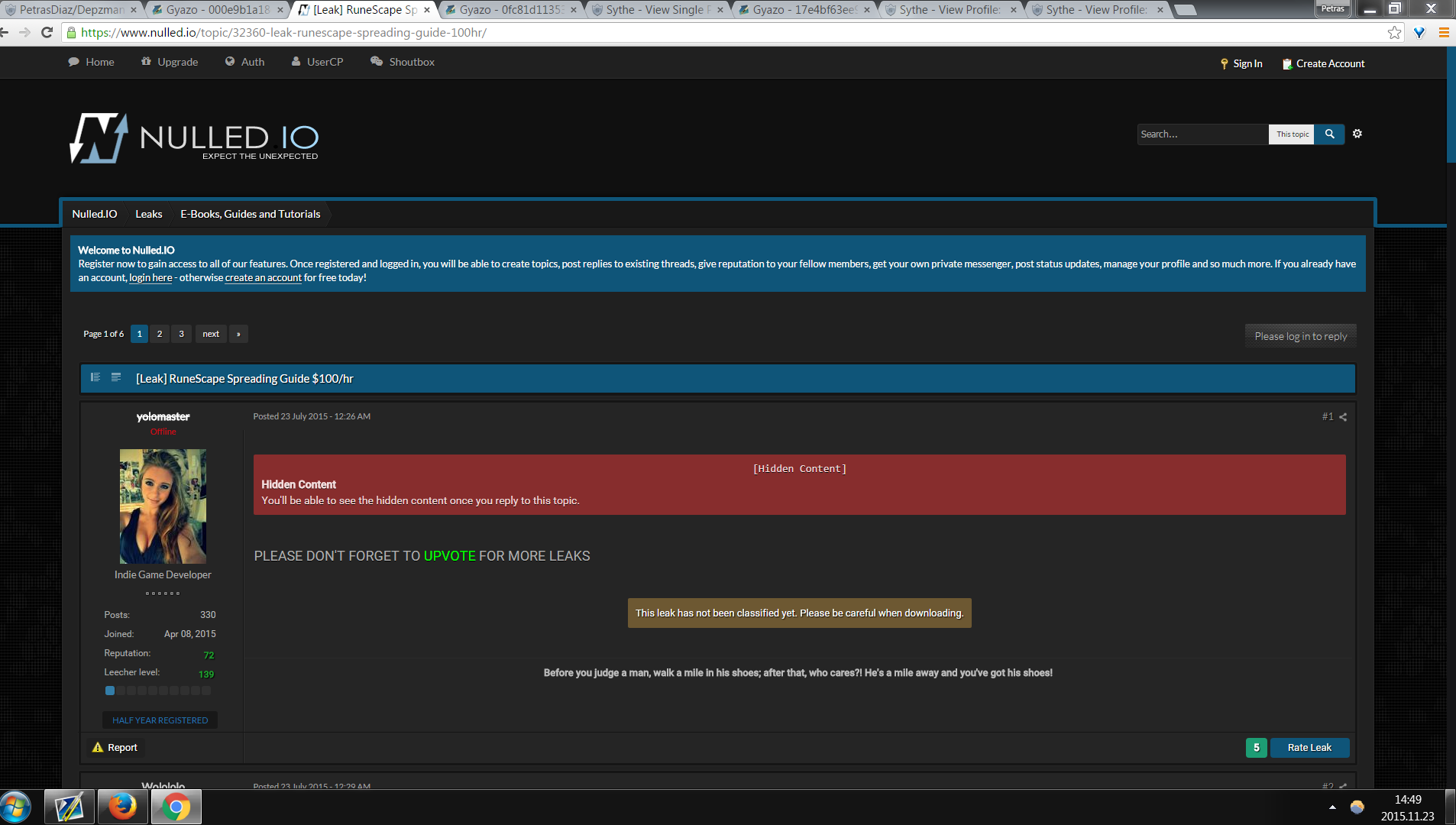
Task: Click the Nulled.IO breadcrumb
Action: (95, 214)
